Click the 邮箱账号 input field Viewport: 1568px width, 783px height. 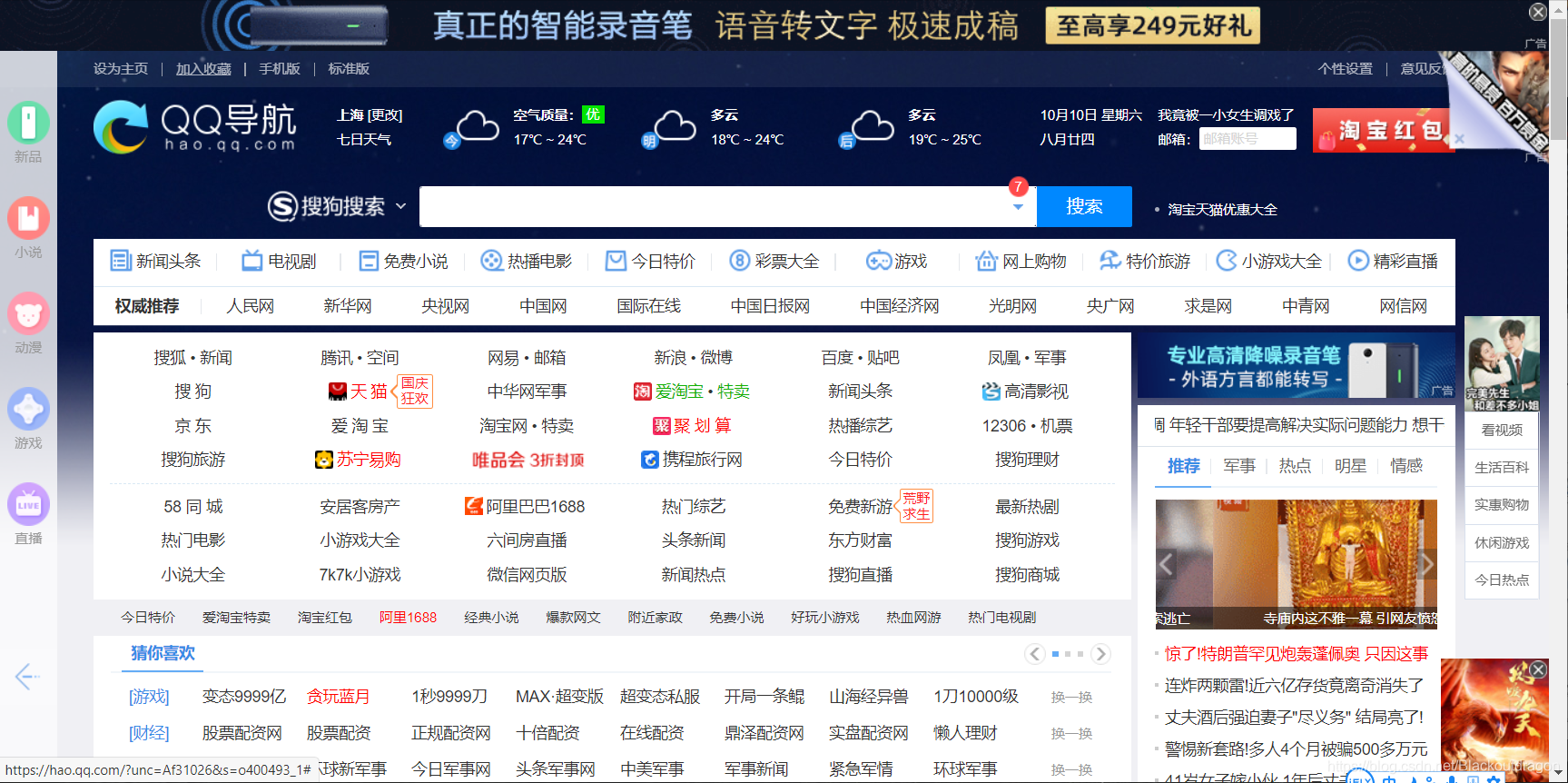[x=1247, y=139]
